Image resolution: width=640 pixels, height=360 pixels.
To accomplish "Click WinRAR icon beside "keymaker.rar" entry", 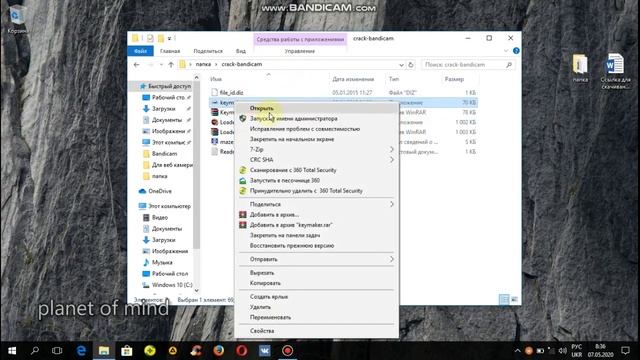I will pyautogui.click(x=243, y=225).
